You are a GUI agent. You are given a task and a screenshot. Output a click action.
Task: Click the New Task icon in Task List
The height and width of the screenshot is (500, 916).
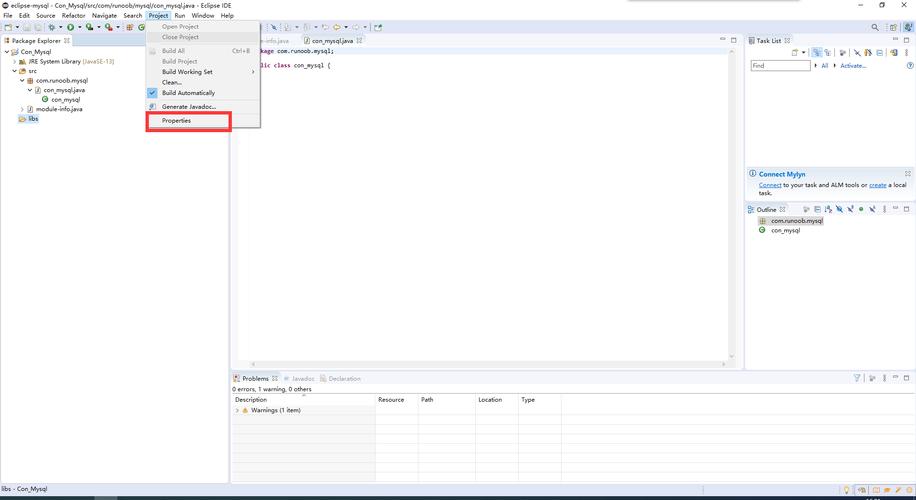794,53
